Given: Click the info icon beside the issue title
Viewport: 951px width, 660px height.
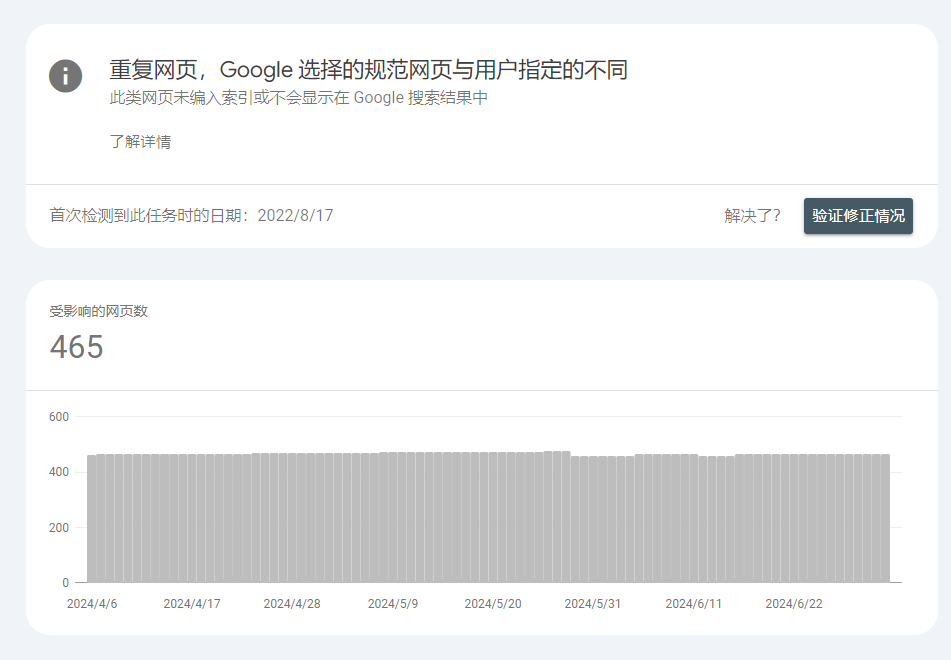Looking at the screenshot, I should click(x=66, y=76).
